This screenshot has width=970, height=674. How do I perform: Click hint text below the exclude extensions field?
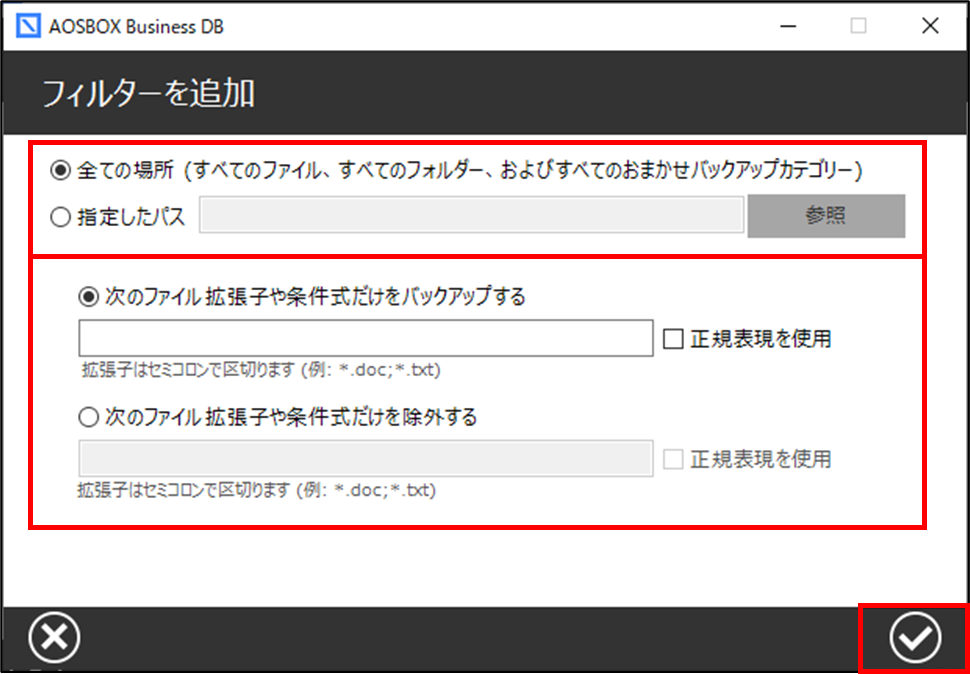point(257,491)
